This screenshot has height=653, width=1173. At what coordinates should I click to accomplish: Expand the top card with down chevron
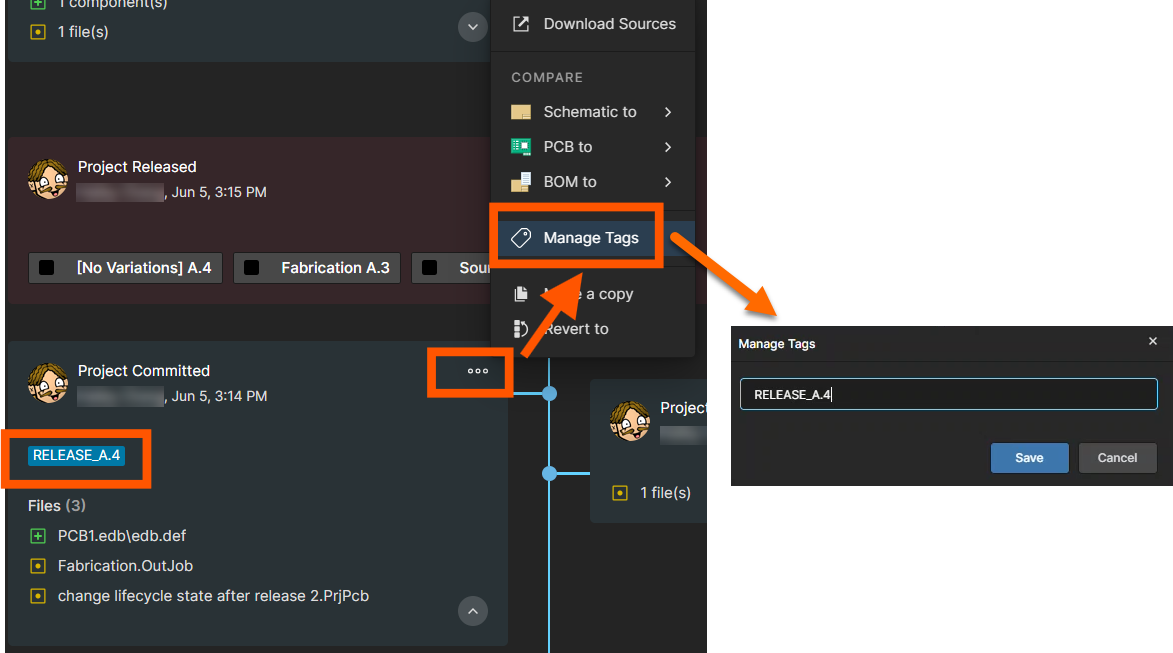pos(473,27)
